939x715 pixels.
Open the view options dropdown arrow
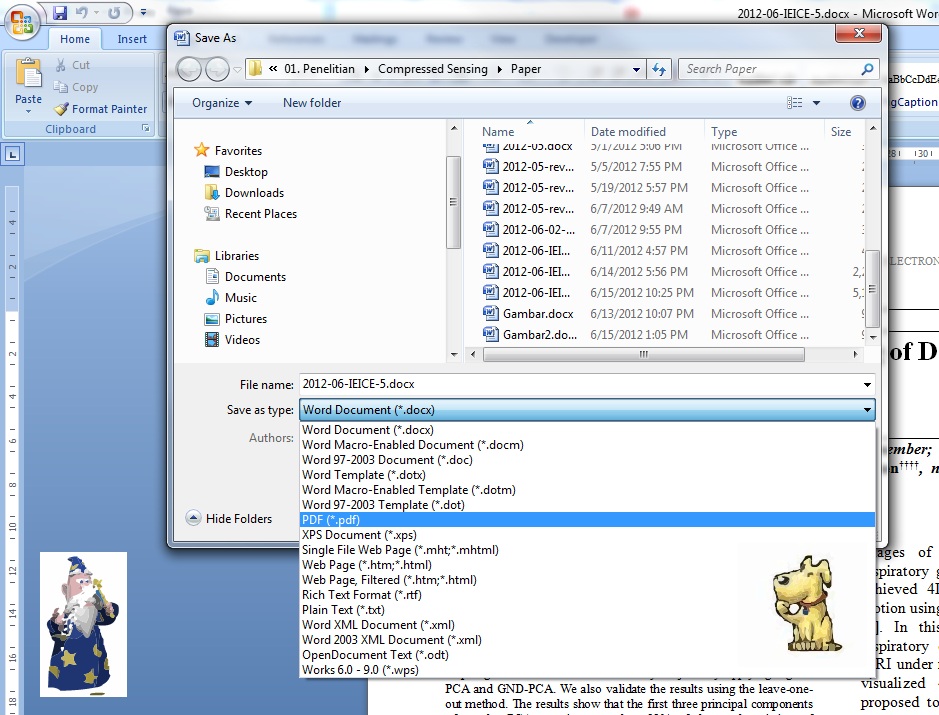point(816,103)
